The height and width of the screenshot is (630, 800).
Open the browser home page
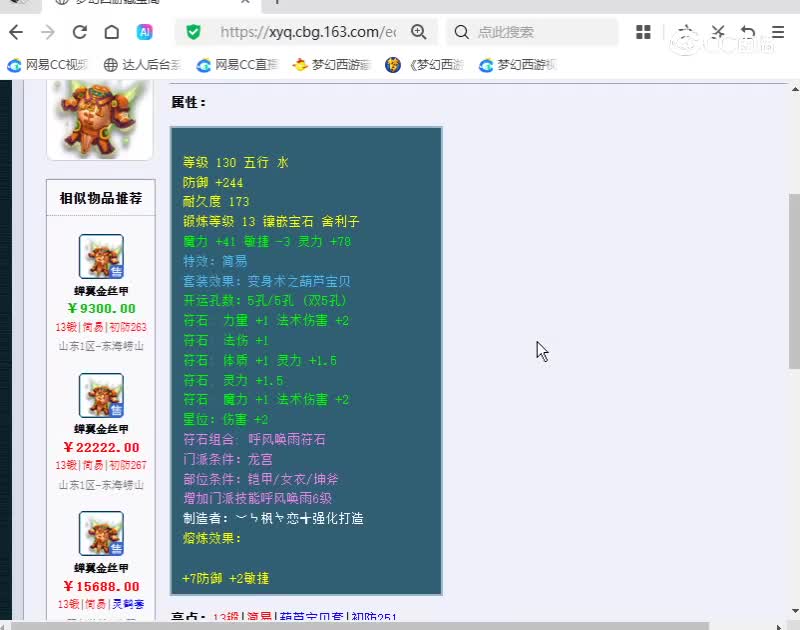(112, 32)
